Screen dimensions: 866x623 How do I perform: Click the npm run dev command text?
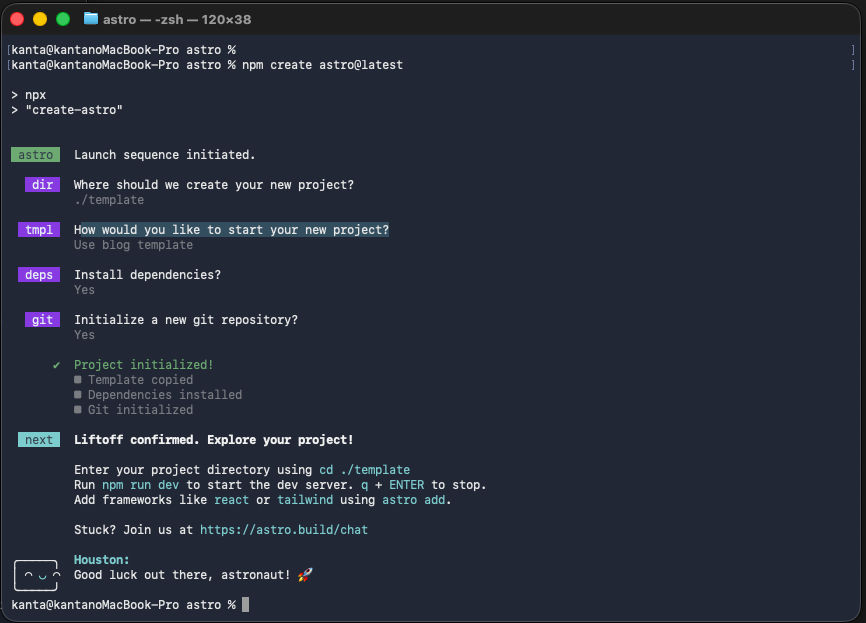pyautogui.click(x=140, y=485)
